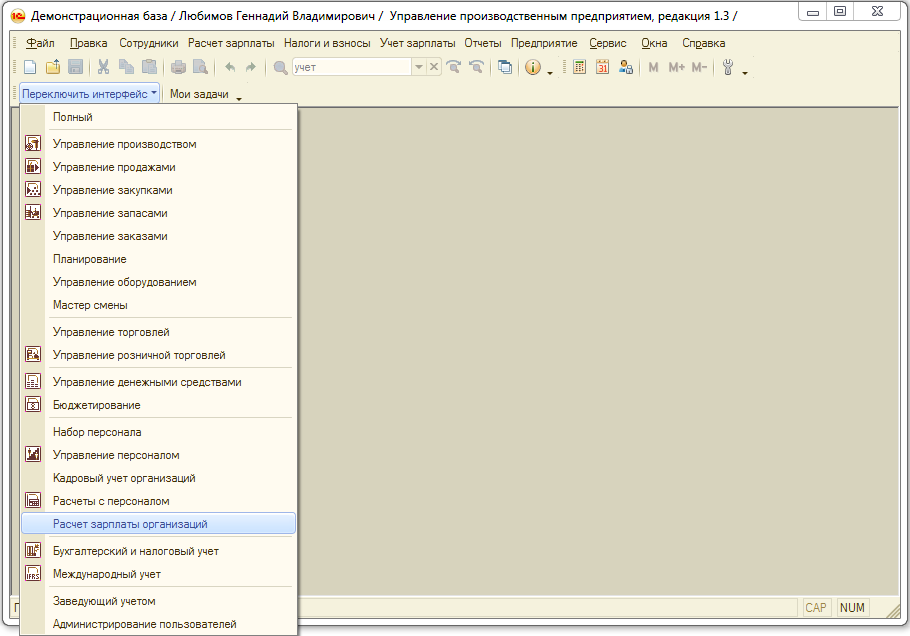Open the search history dropdown arrow
This screenshot has width=910, height=636.
coord(418,67)
